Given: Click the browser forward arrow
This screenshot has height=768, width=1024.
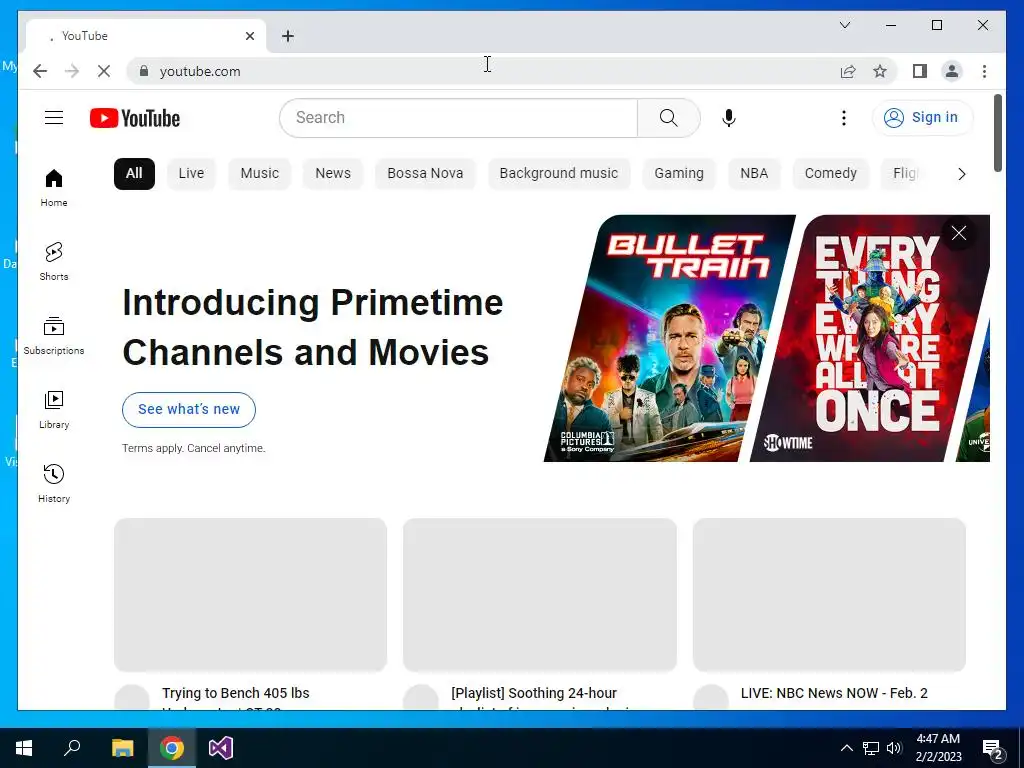Looking at the screenshot, I should coord(72,71).
